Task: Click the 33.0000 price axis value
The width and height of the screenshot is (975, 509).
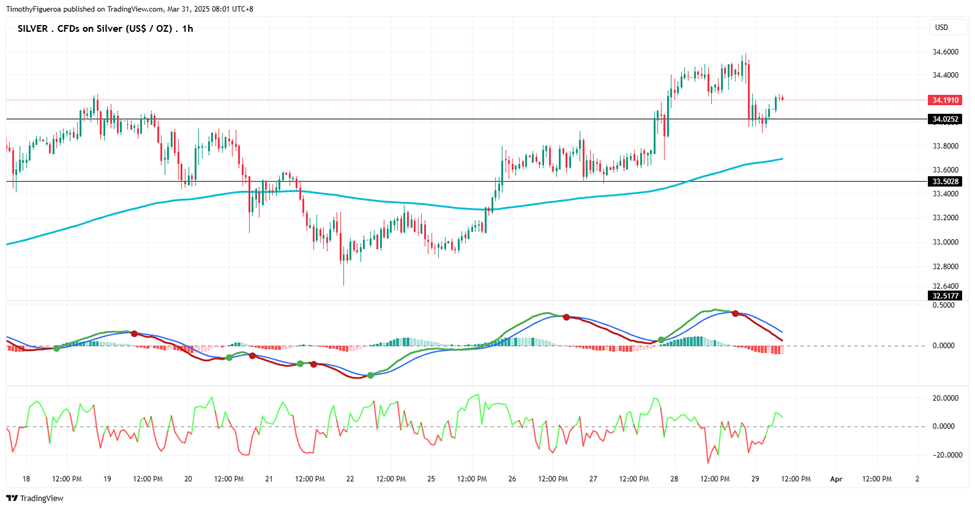Action: pyautogui.click(x=945, y=242)
